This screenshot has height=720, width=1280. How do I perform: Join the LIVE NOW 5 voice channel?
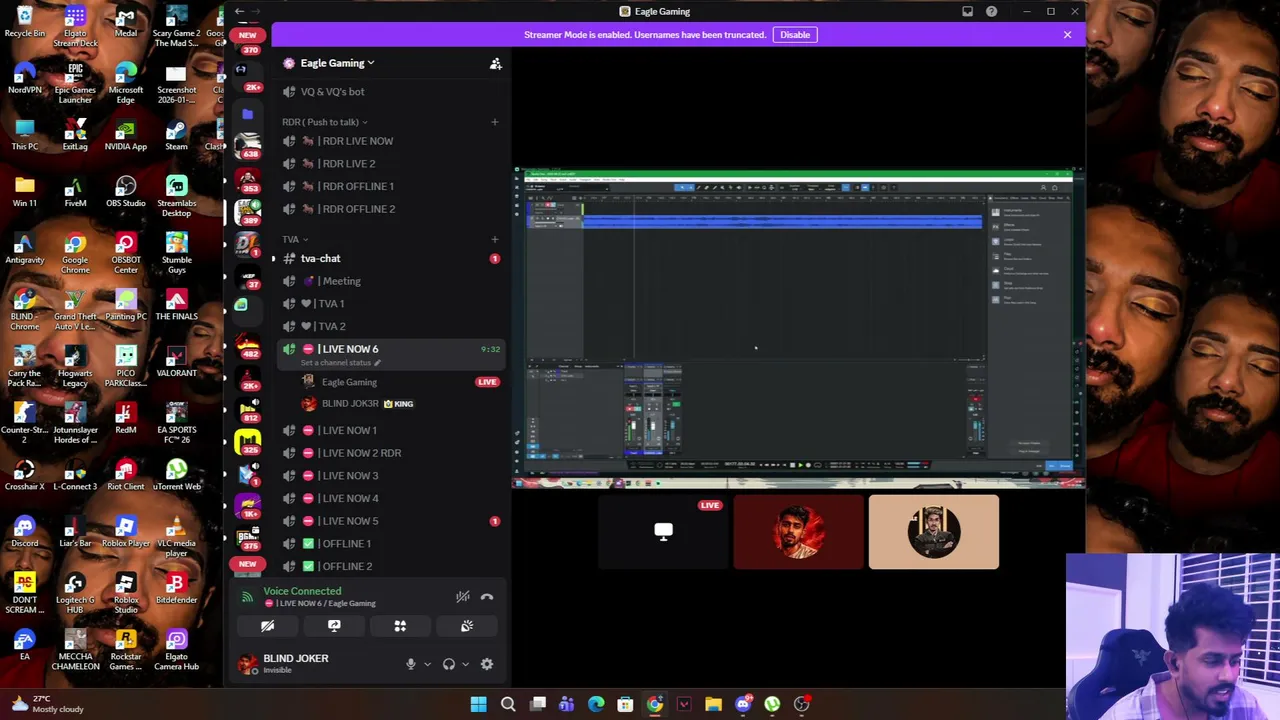390,521
